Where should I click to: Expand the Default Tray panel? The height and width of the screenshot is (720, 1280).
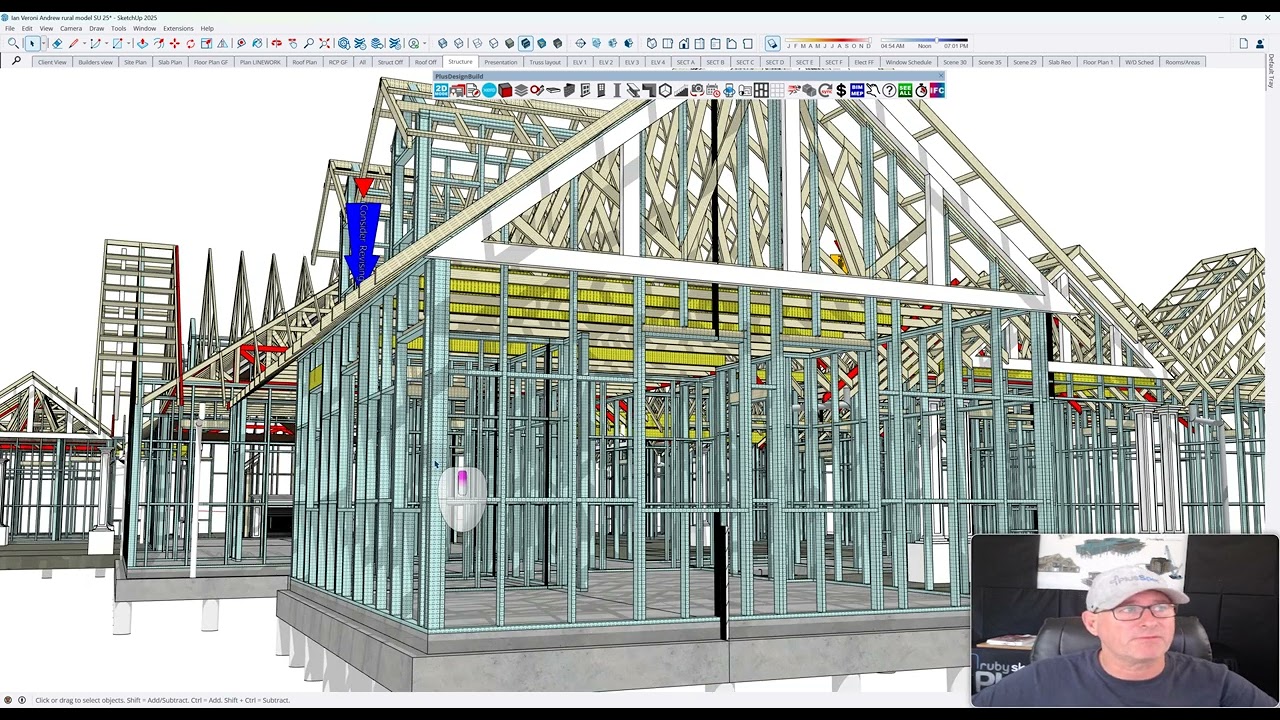[x=1271, y=71]
